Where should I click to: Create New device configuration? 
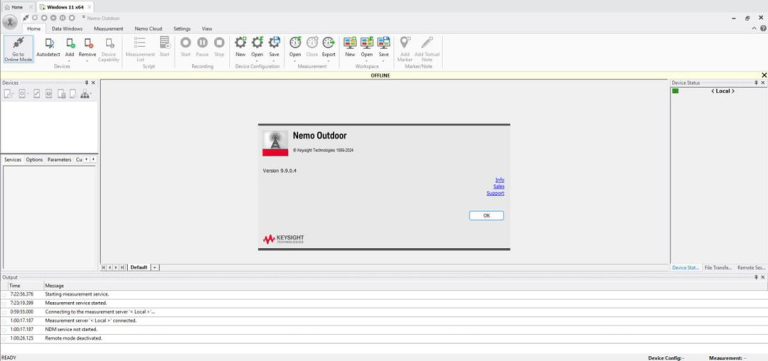pyautogui.click(x=240, y=47)
